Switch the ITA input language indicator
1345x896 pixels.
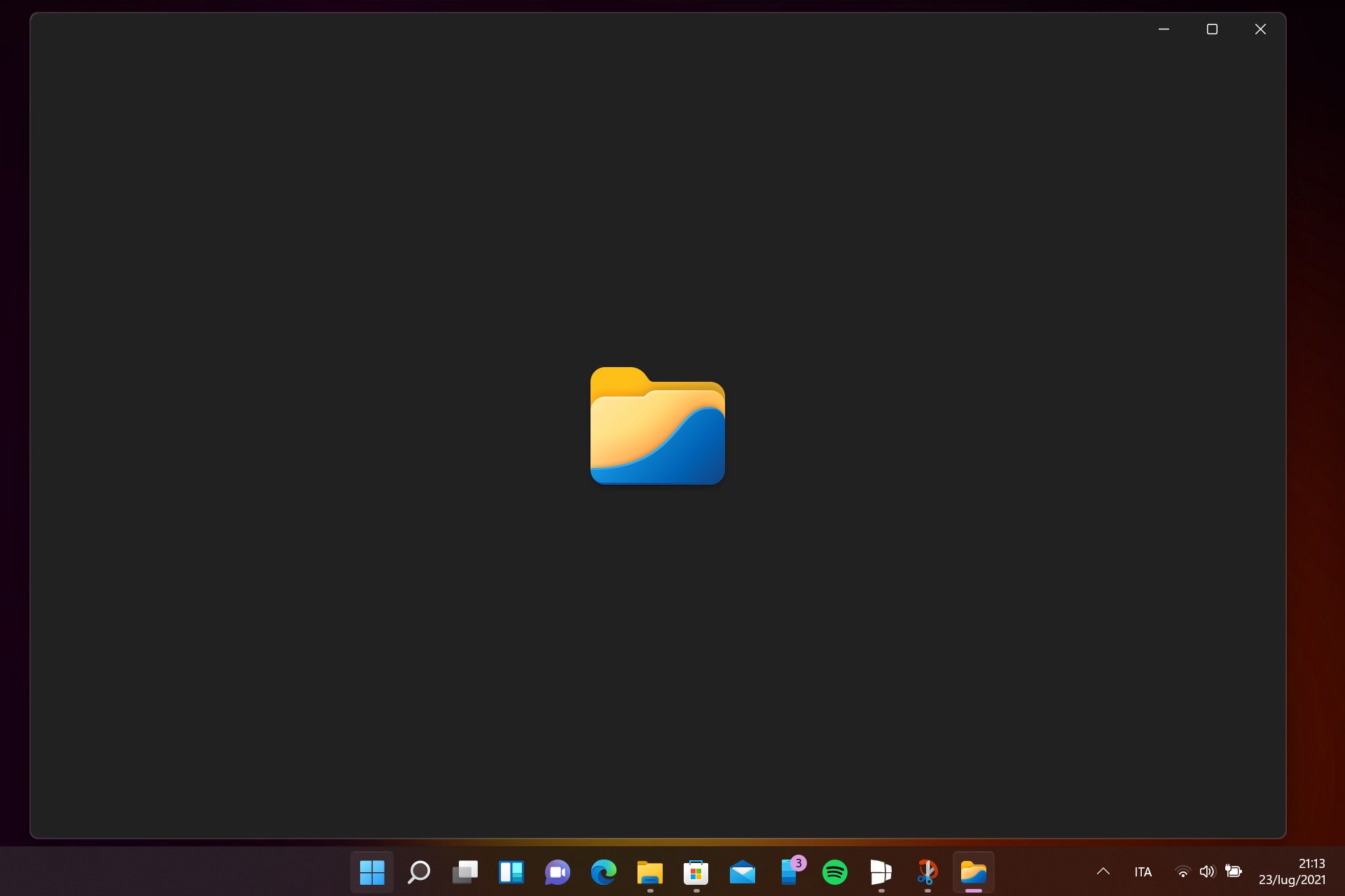(1143, 872)
